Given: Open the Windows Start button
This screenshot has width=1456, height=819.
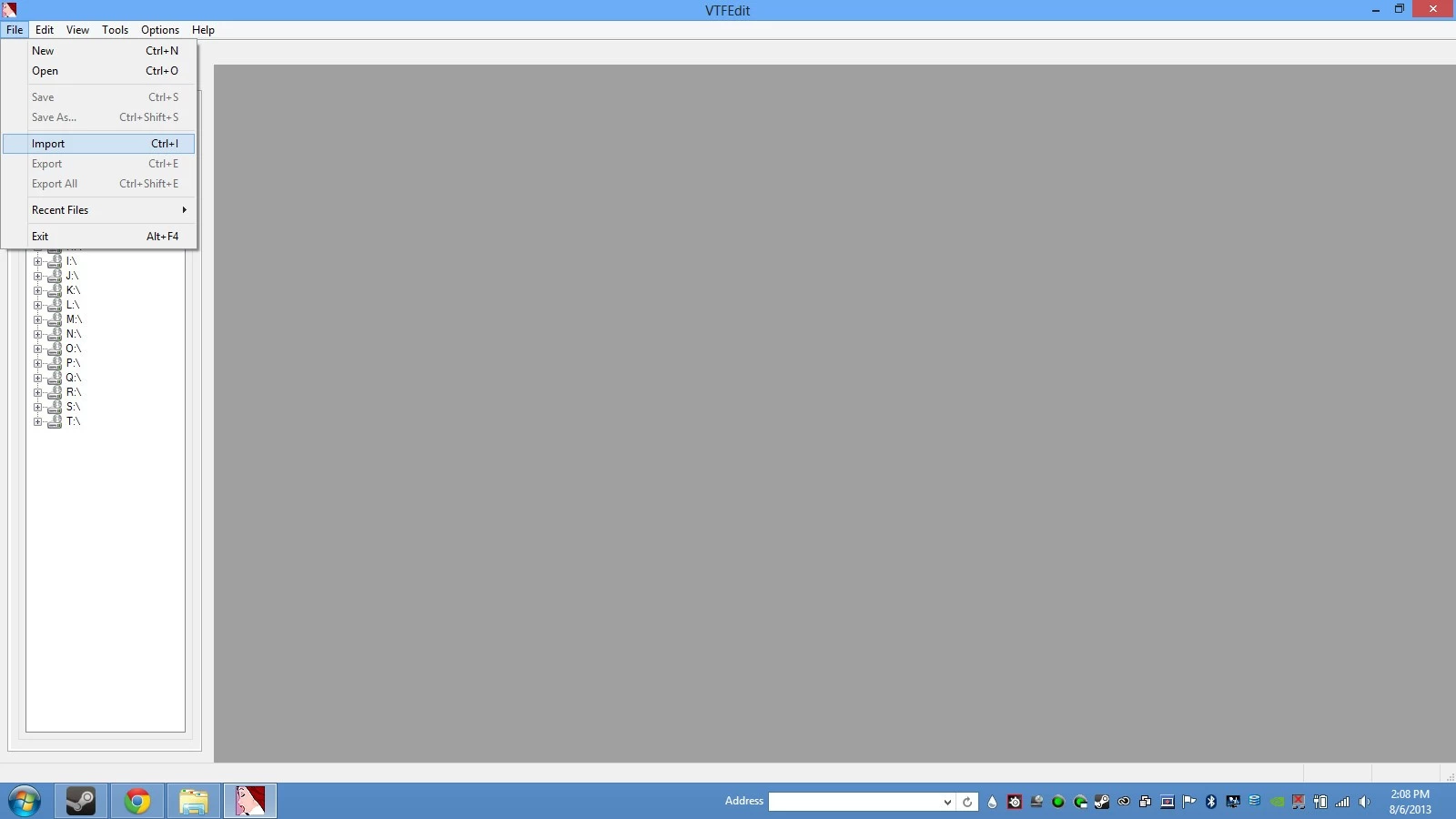Looking at the screenshot, I should pos(25,802).
